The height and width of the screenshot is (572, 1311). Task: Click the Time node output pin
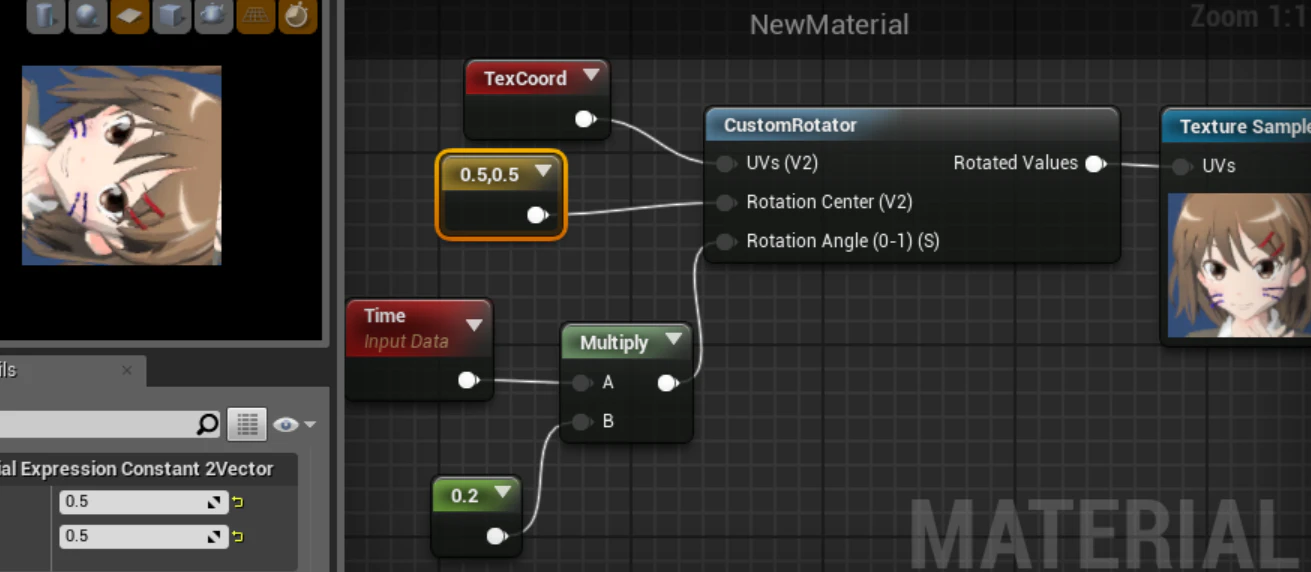pyautogui.click(x=468, y=380)
